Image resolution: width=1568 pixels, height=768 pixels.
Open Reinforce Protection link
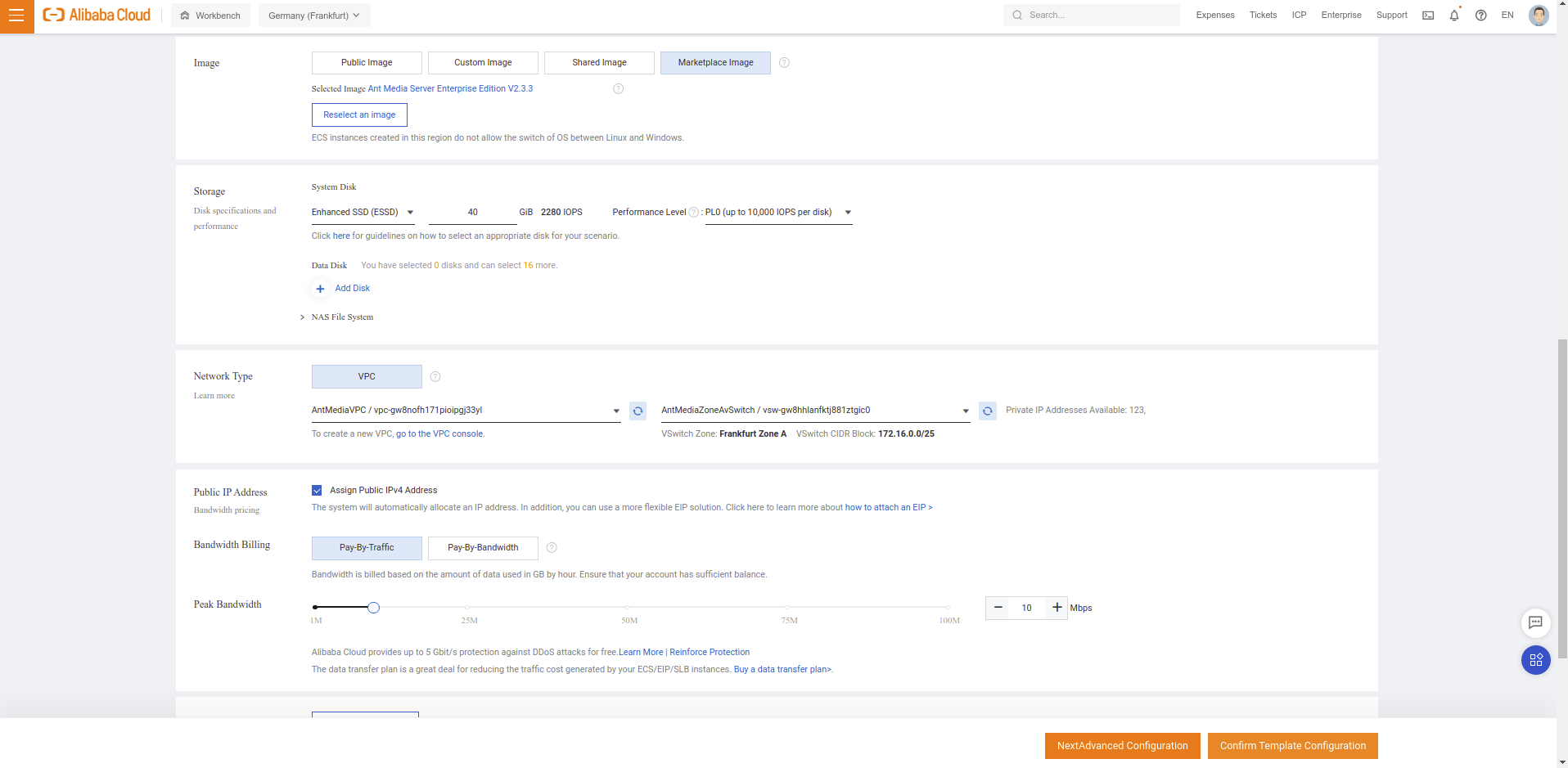pyautogui.click(x=710, y=652)
